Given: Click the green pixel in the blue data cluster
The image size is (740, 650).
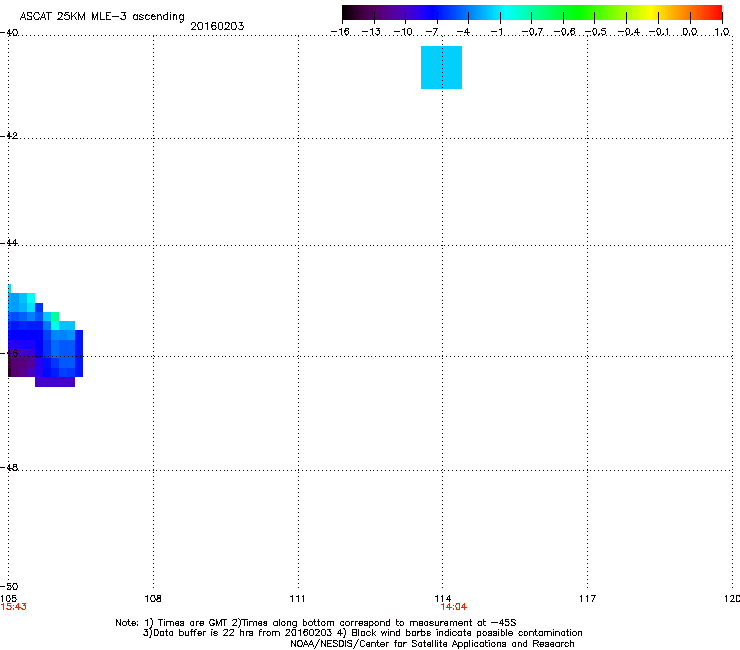Looking at the screenshot, I should [x=55, y=316].
